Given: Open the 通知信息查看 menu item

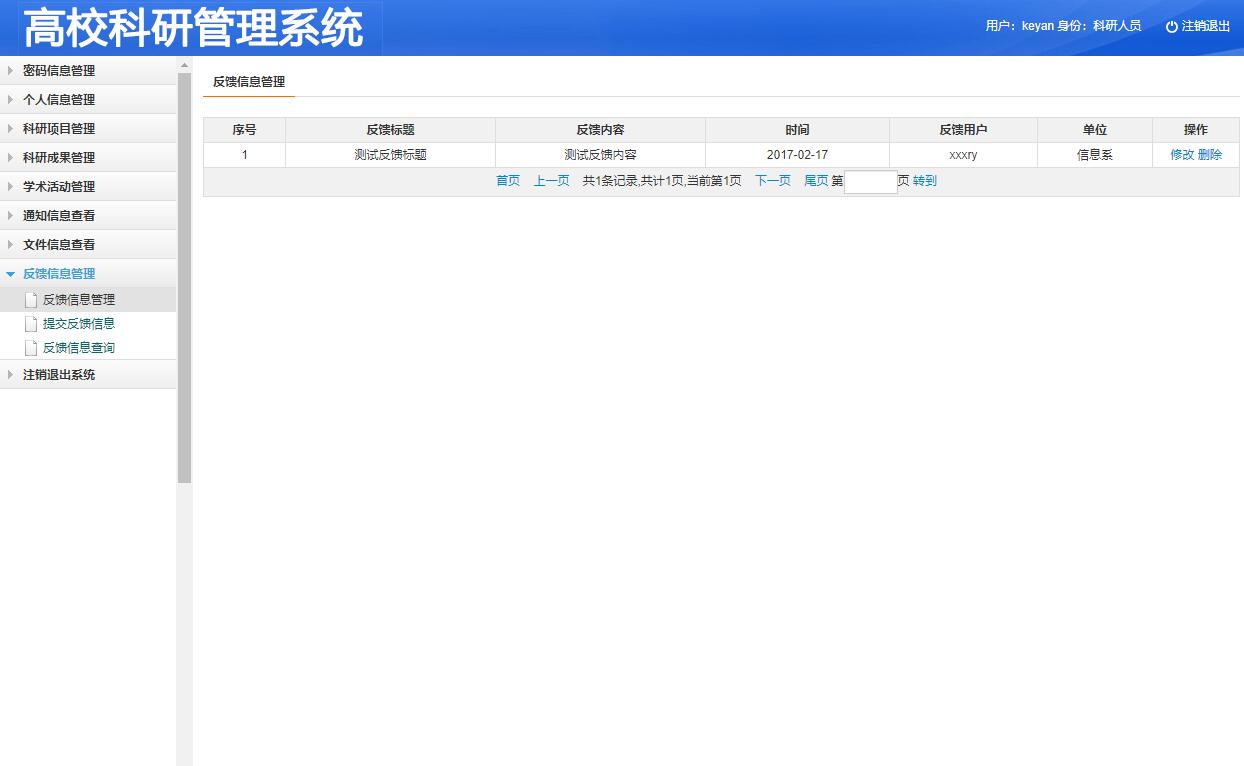Looking at the screenshot, I should click(55, 215).
